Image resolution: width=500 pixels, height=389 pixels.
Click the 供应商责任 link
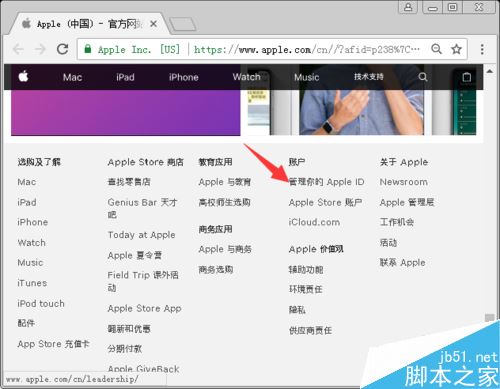[310, 330]
